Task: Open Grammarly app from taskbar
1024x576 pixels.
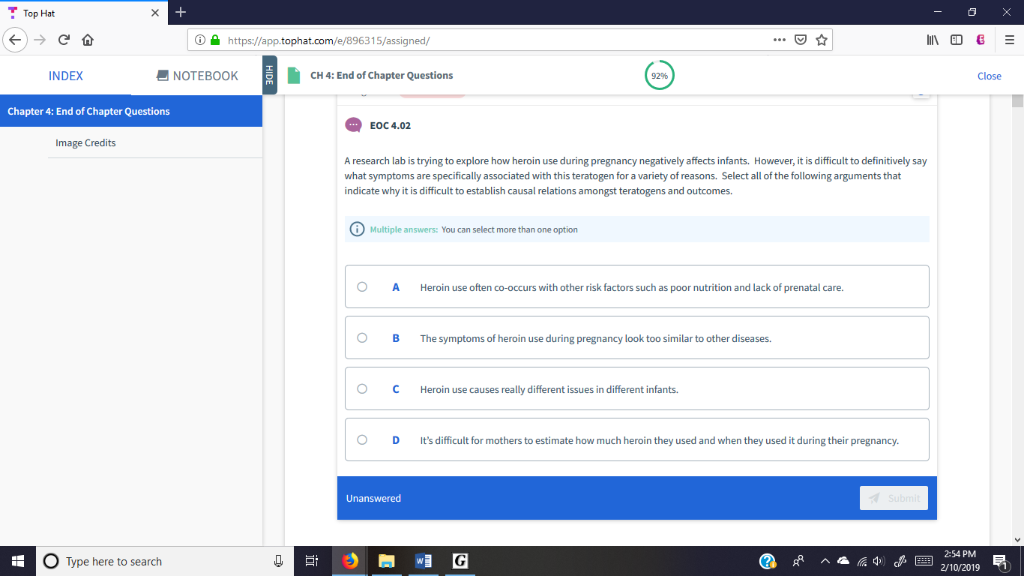Action: [x=460, y=561]
